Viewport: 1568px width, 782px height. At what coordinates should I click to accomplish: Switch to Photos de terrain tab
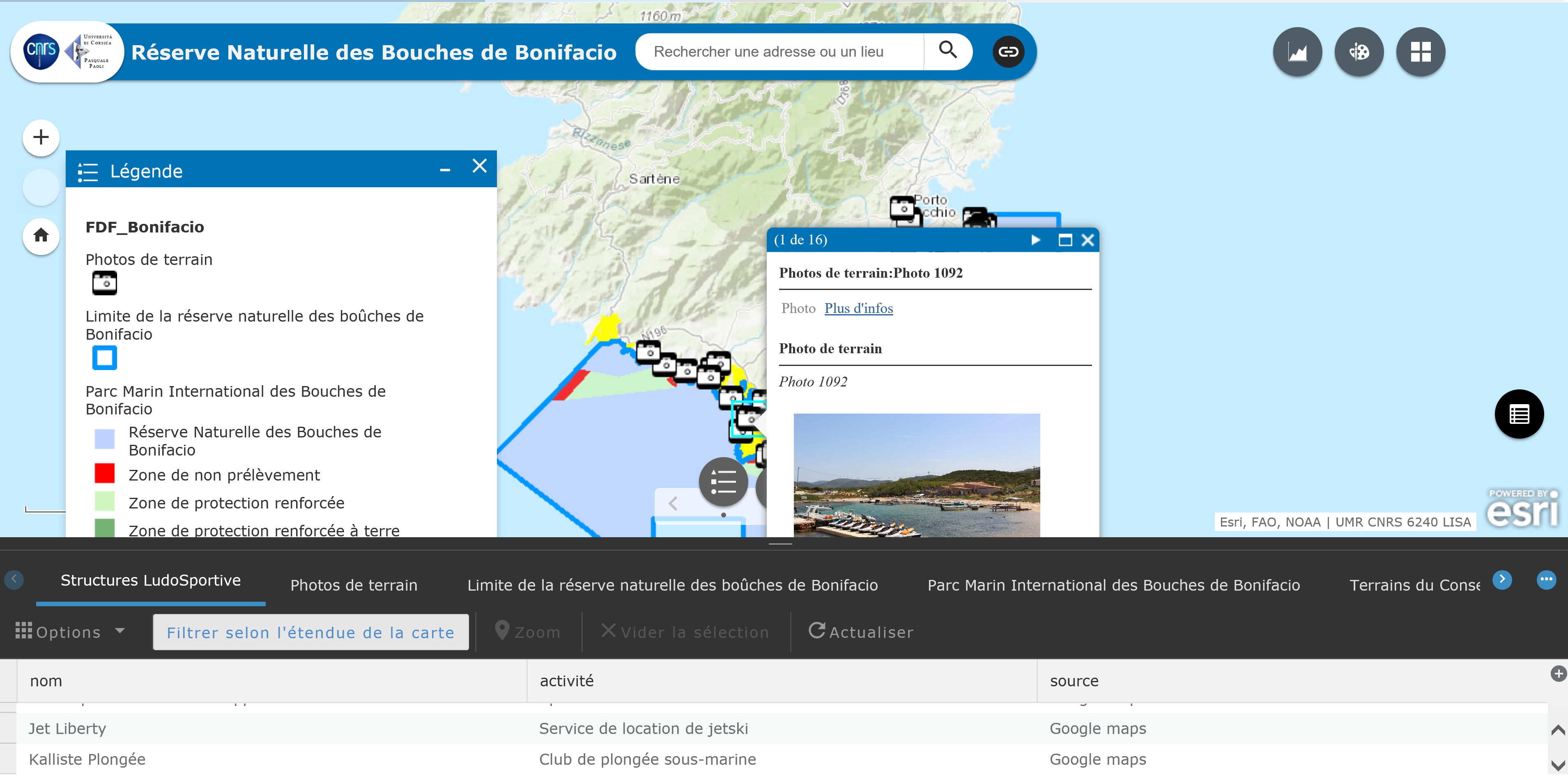click(x=354, y=585)
